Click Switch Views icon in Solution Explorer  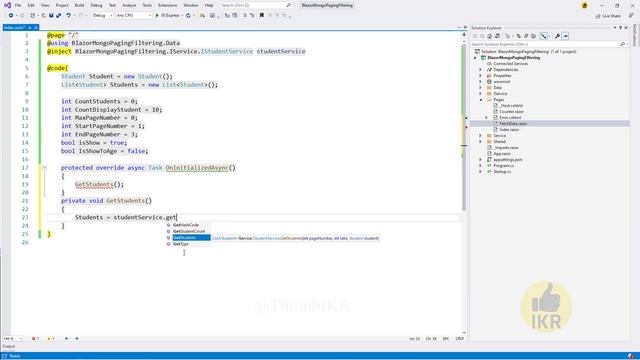click(497, 36)
